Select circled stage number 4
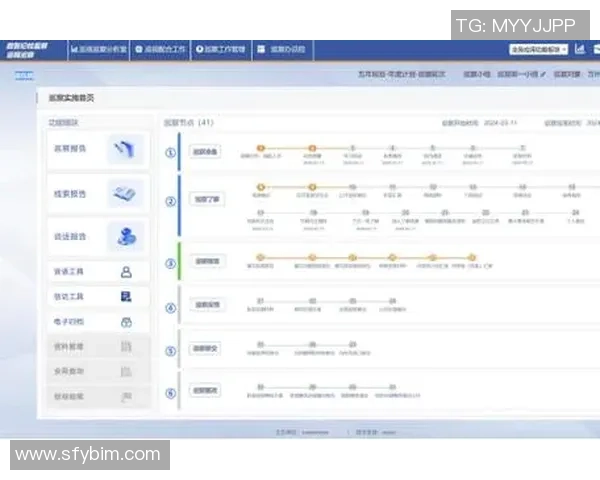This screenshot has height=480, width=600. click(170, 308)
